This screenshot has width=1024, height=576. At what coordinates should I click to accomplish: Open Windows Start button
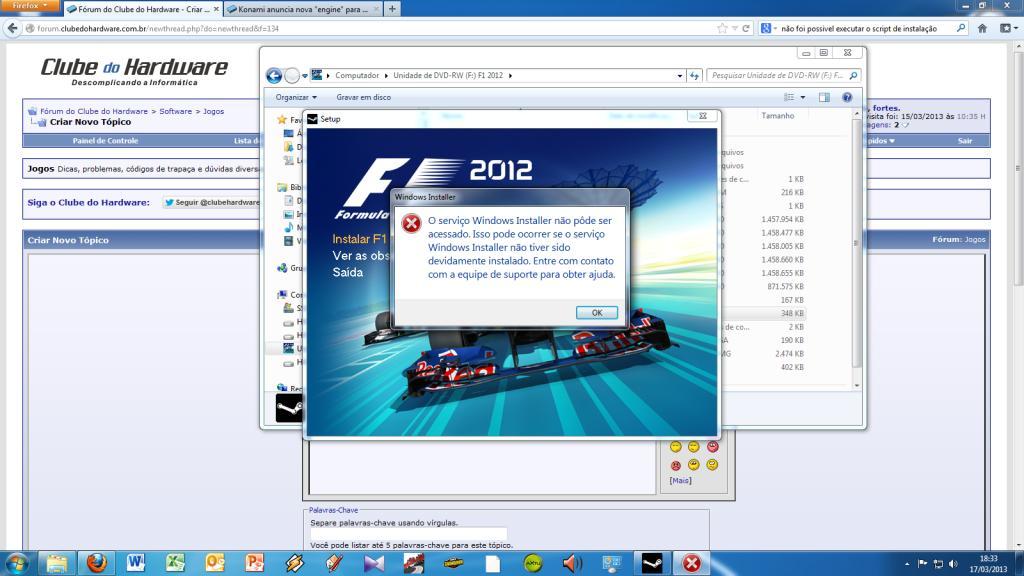click(x=16, y=563)
